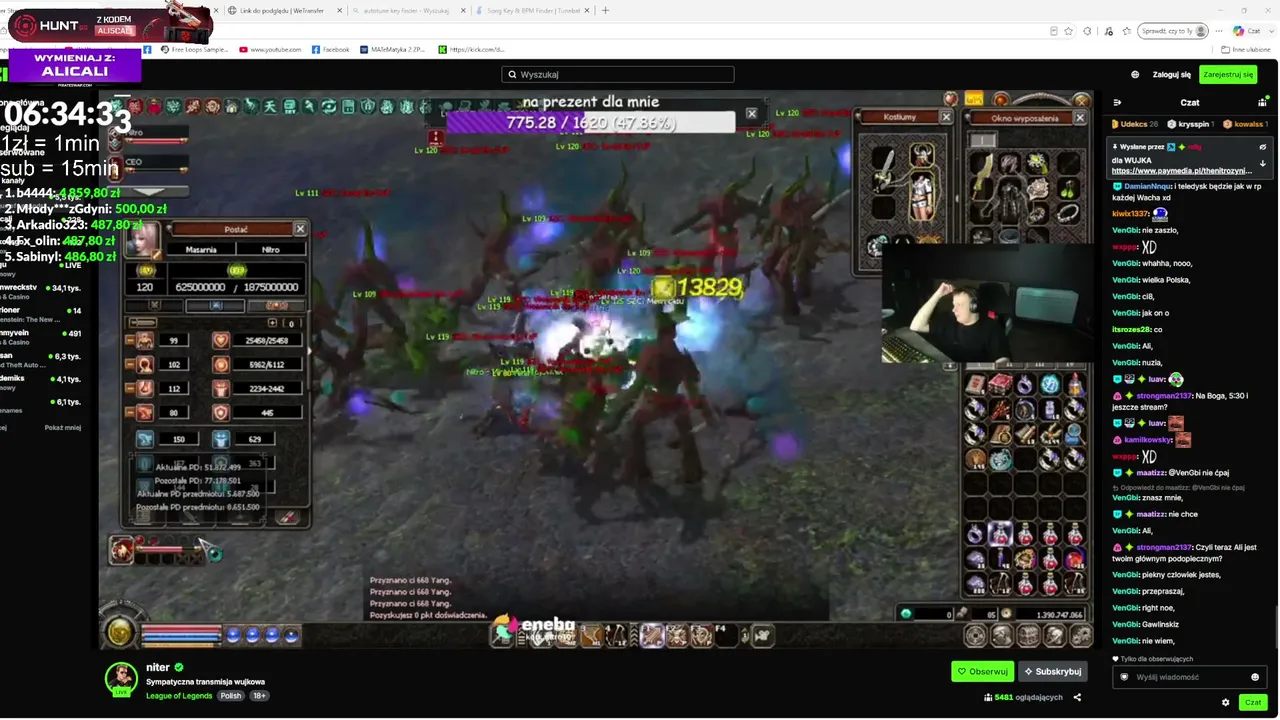The height and width of the screenshot is (720, 1280).
Task: Open the paymedia.pl link in pinned message
Action: (1181, 171)
